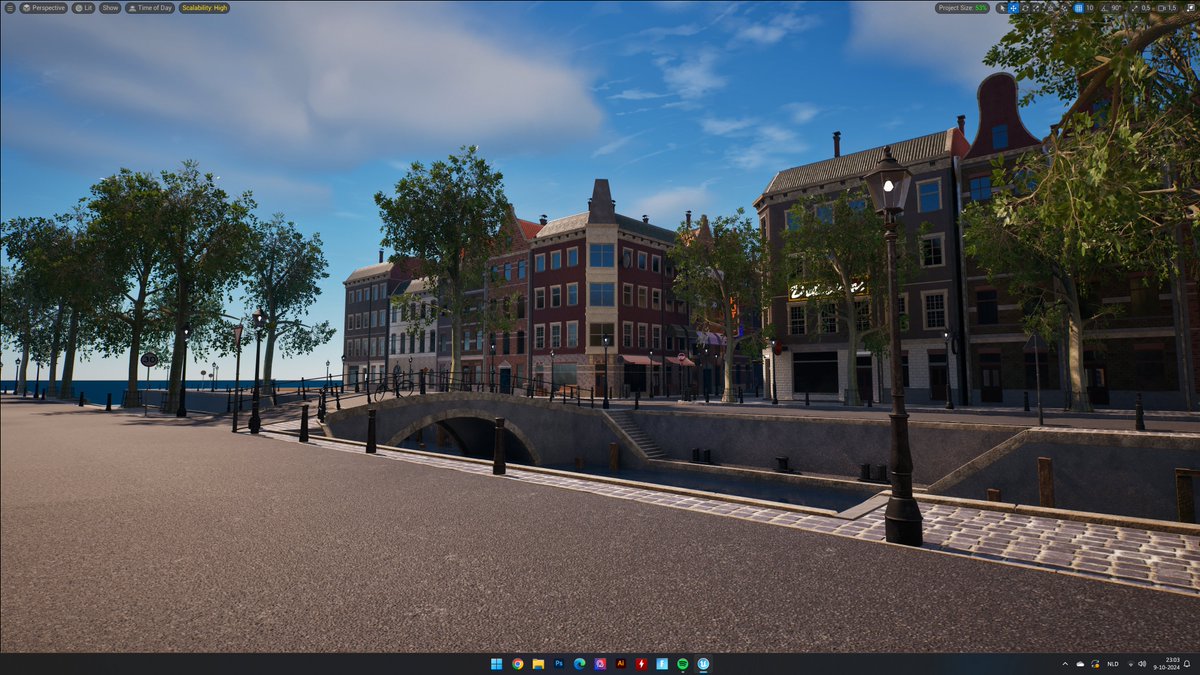Toggle the transform coordinate system icon
Viewport: 1200px width, 675px height.
1051,8
